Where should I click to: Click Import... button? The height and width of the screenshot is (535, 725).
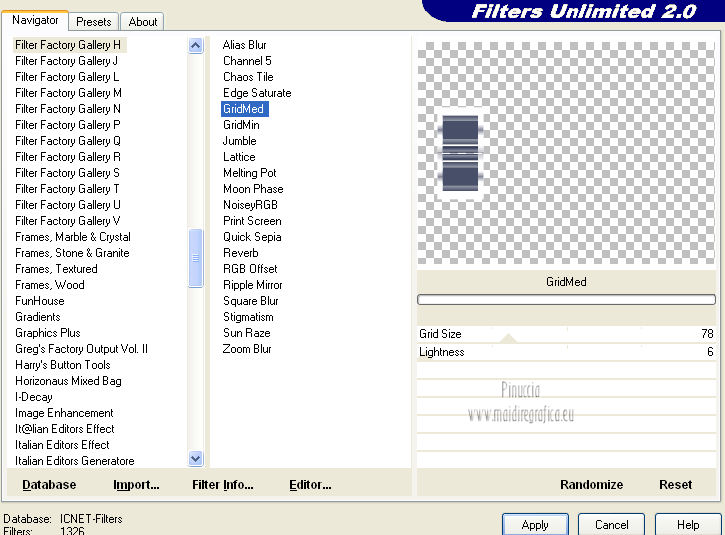(136, 485)
